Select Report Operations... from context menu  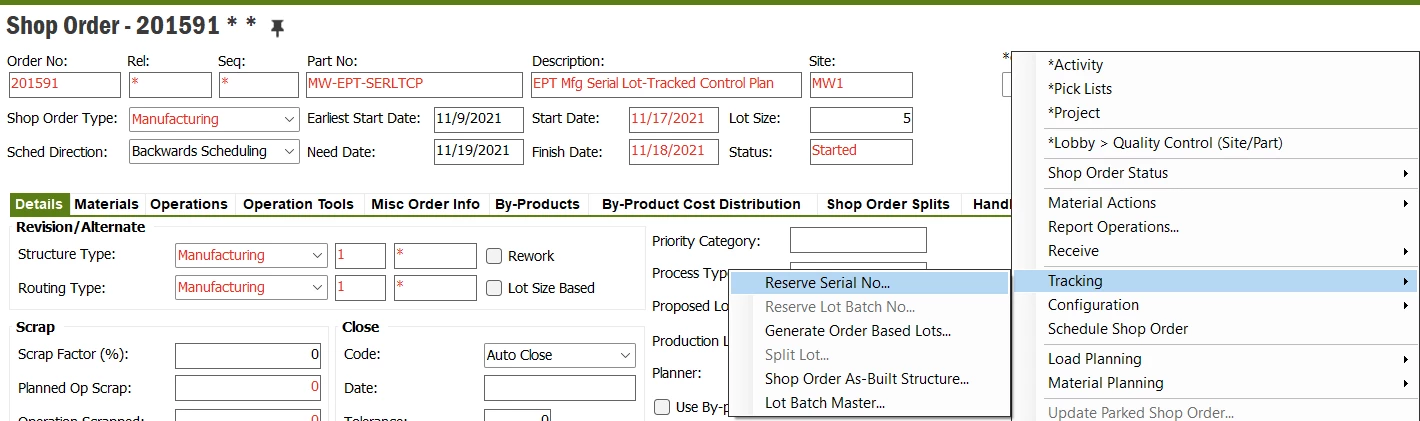(x=1113, y=227)
